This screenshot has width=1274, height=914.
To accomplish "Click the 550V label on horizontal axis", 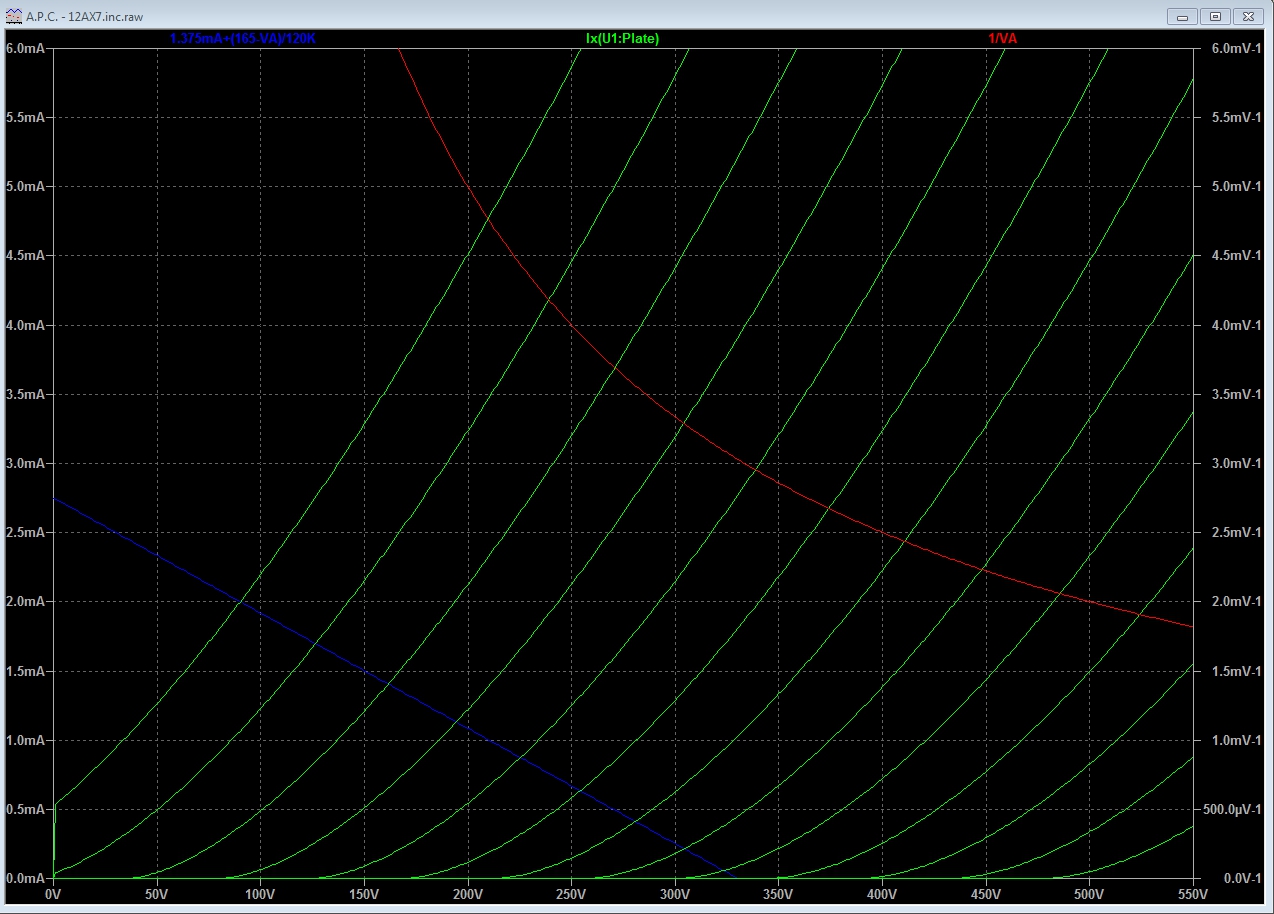I will 1192,893.
